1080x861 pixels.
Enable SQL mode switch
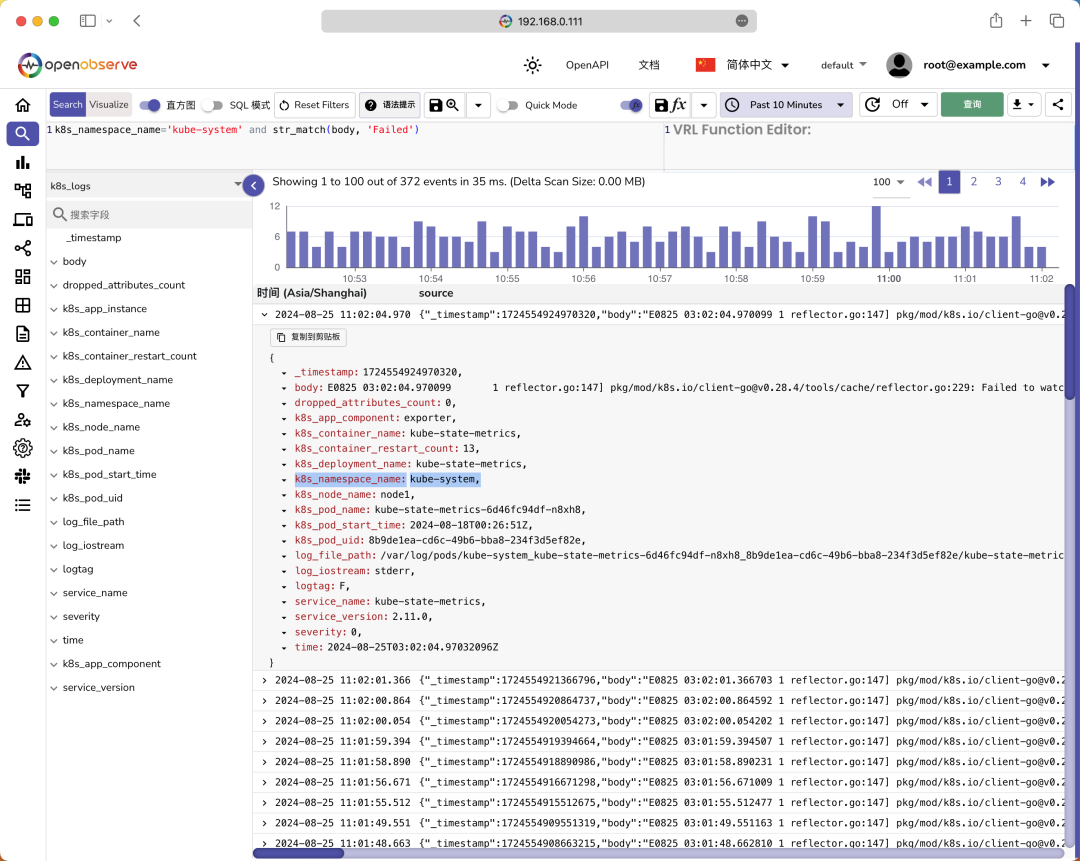click(x=213, y=105)
